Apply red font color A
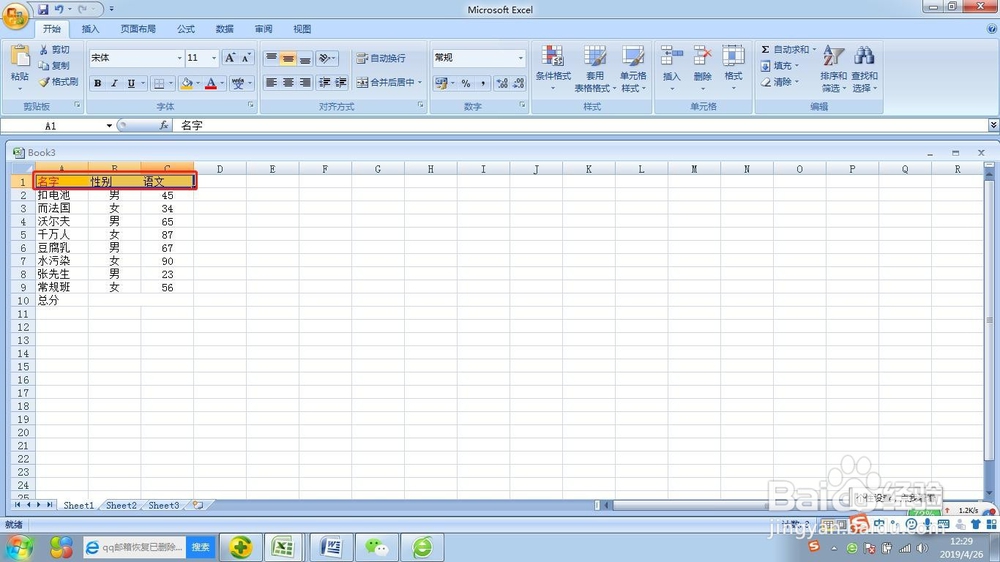 click(210, 83)
